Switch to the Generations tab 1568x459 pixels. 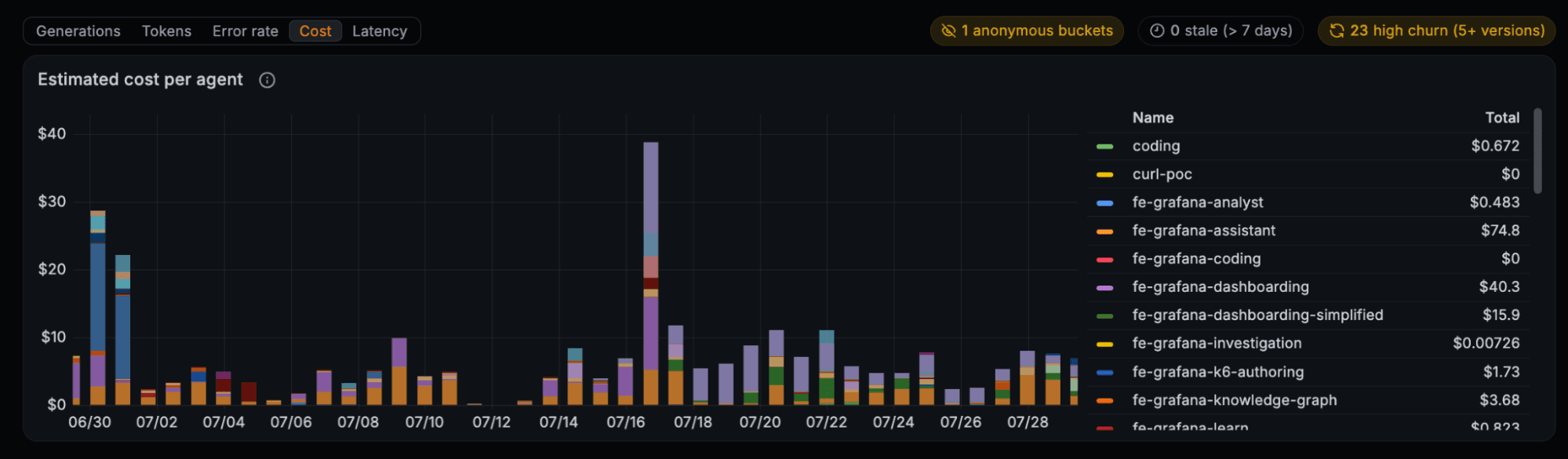tap(78, 31)
